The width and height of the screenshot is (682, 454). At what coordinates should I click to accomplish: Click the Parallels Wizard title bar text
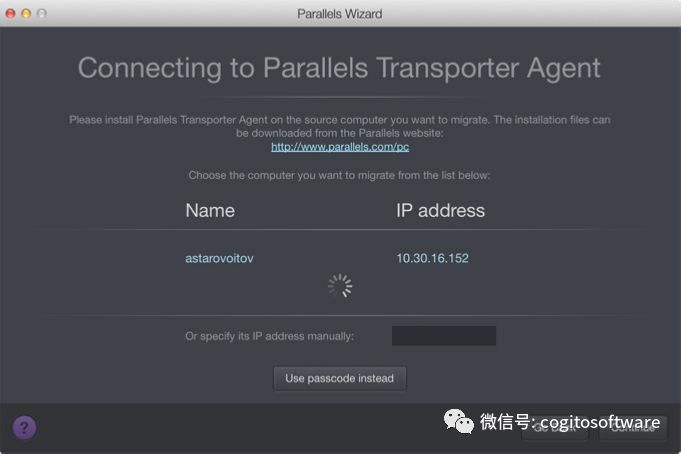tap(340, 14)
